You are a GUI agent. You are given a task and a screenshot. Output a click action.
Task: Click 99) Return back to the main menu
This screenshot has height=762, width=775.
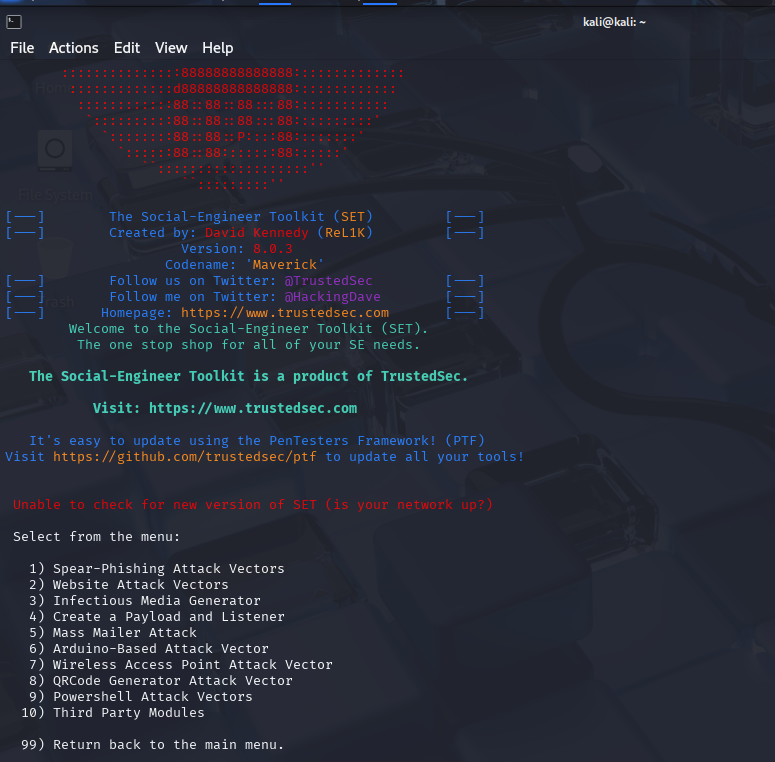click(x=153, y=745)
